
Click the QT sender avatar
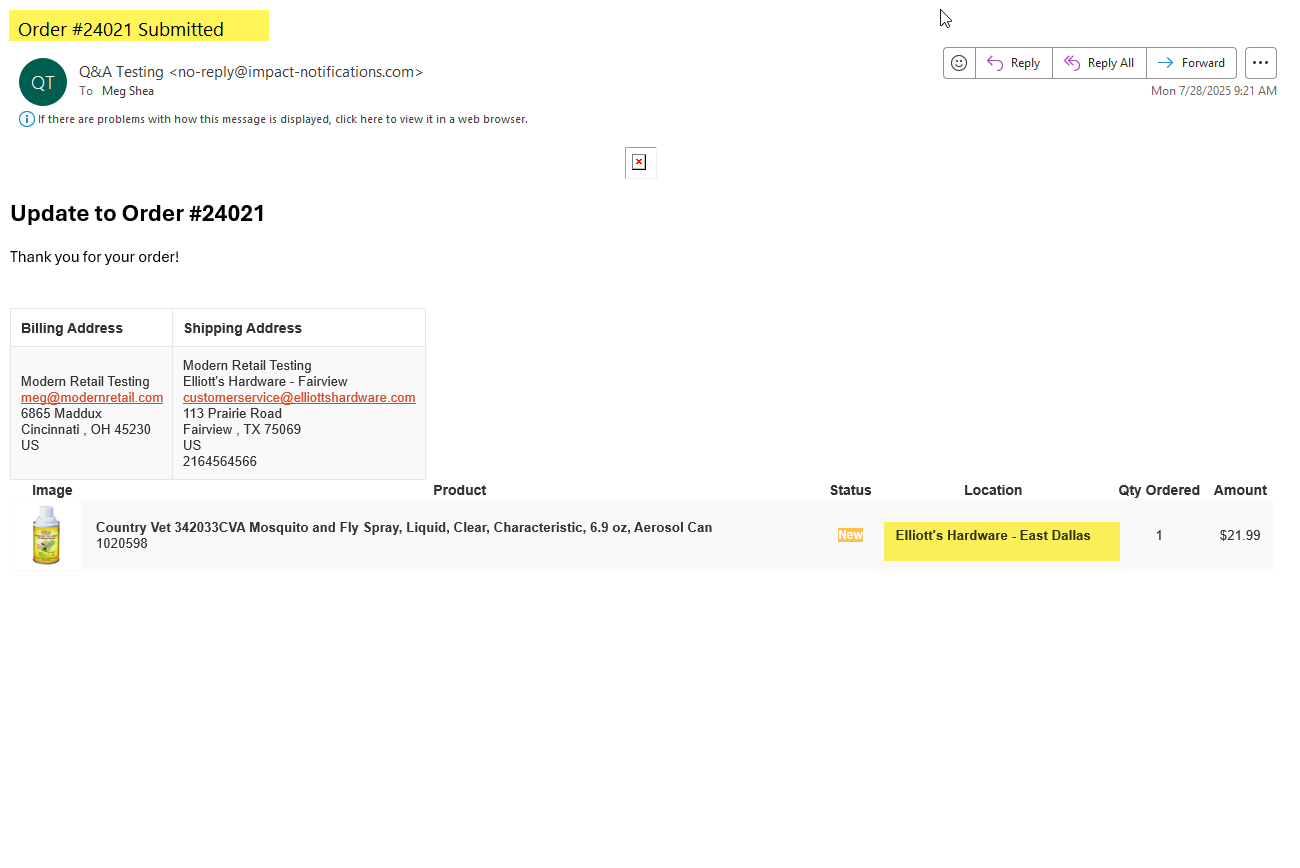pos(43,82)
